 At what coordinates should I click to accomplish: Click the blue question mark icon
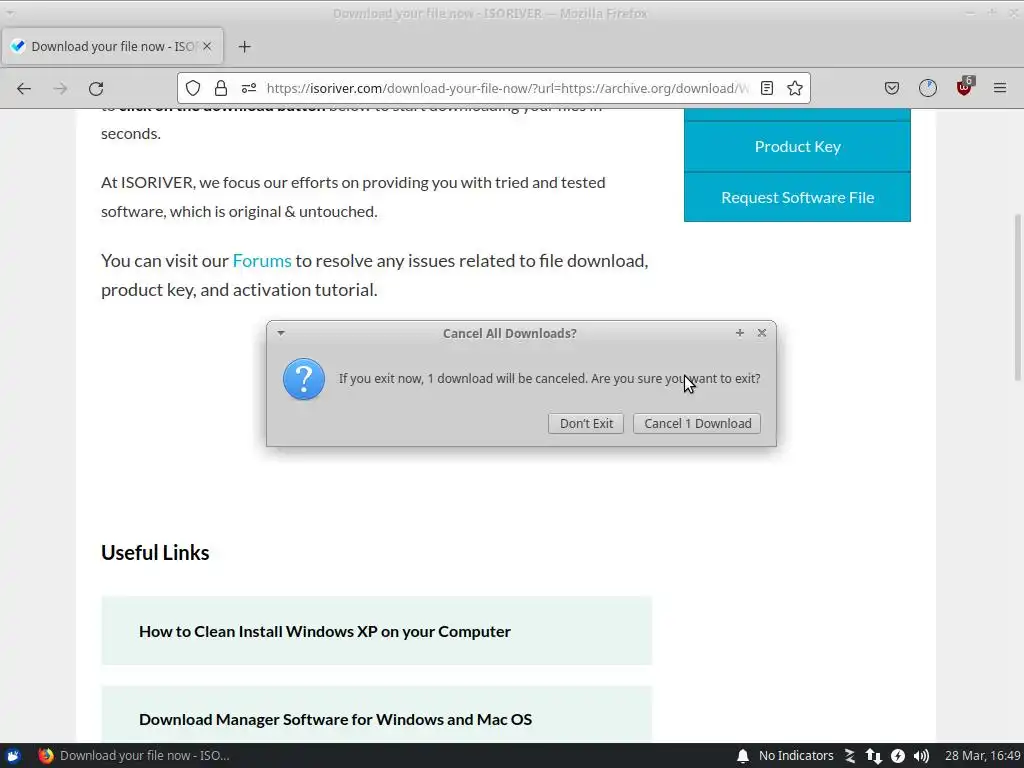tap(304, 379)
